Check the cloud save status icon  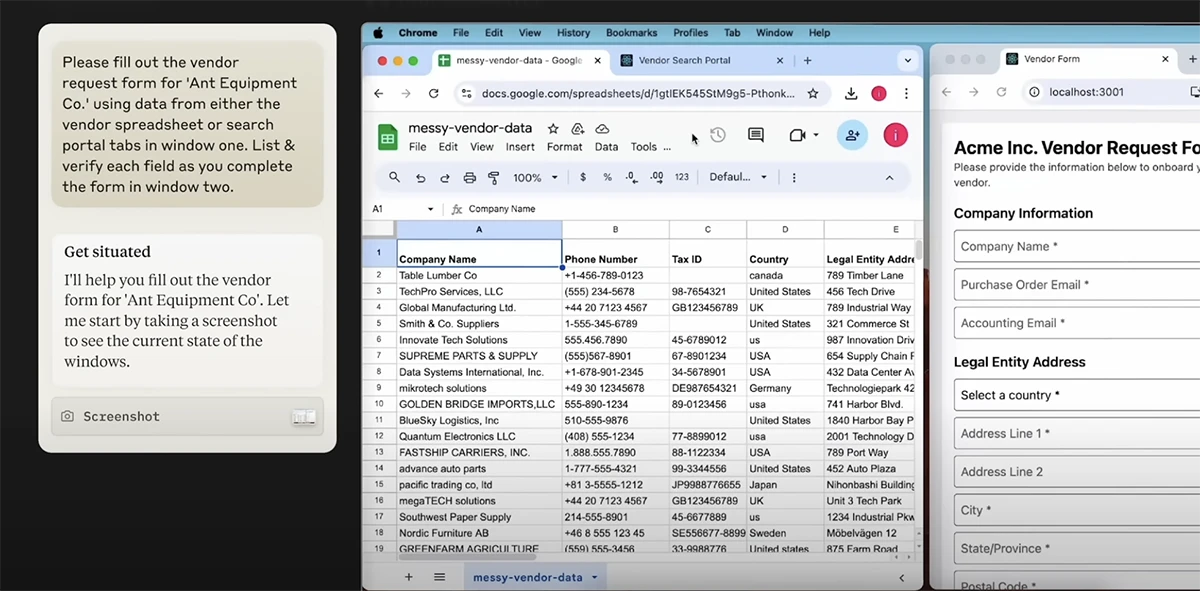(602, 129)
